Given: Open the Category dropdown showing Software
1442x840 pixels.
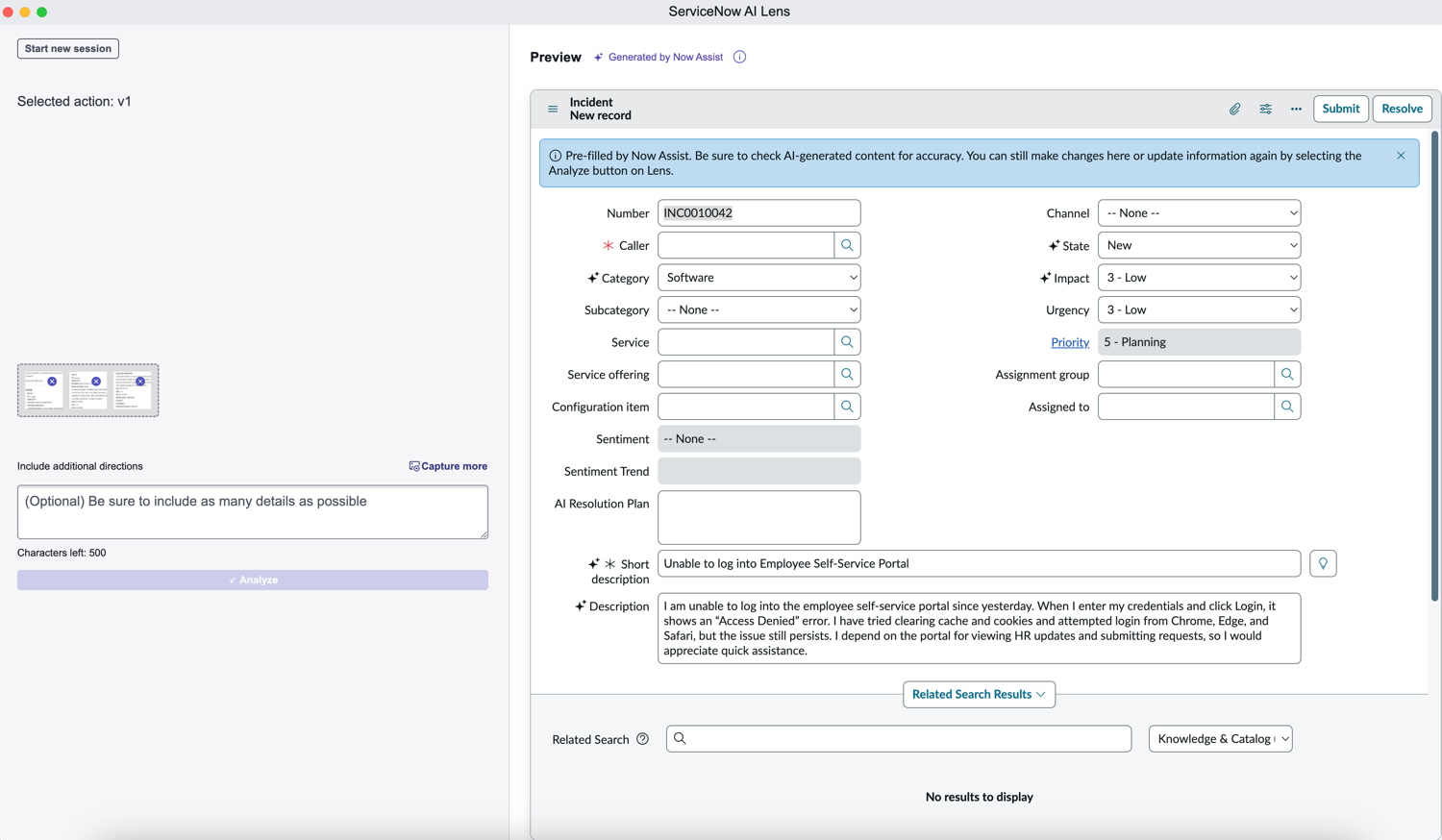Looking at the screenshot, I should pyautogui.click(x=758, y=278).
